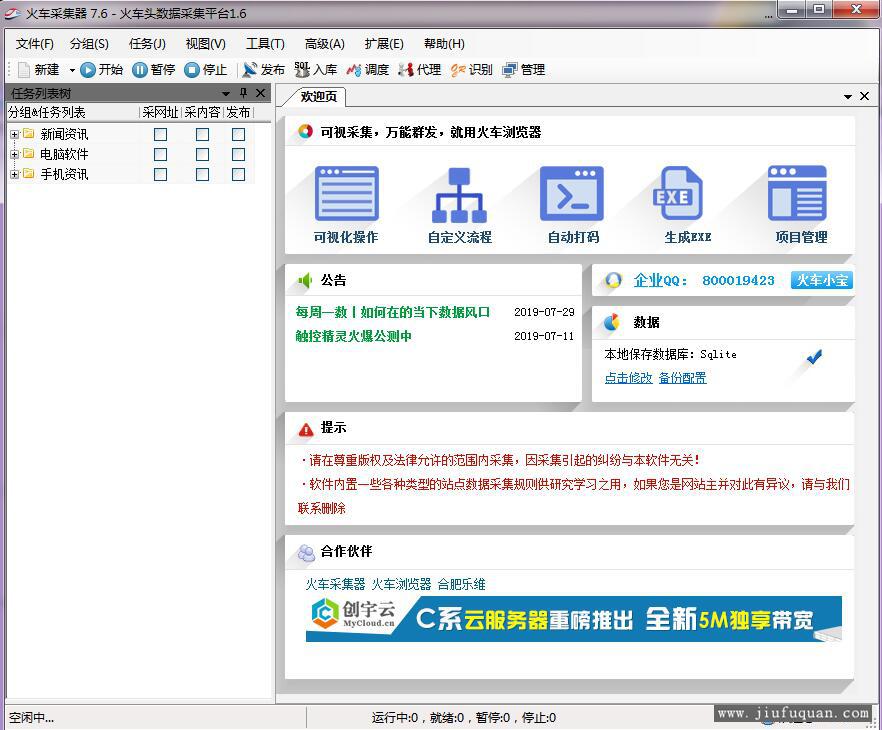882x730 pixels.
Task: Open the 管理 management icon
Action: point(510,70)
